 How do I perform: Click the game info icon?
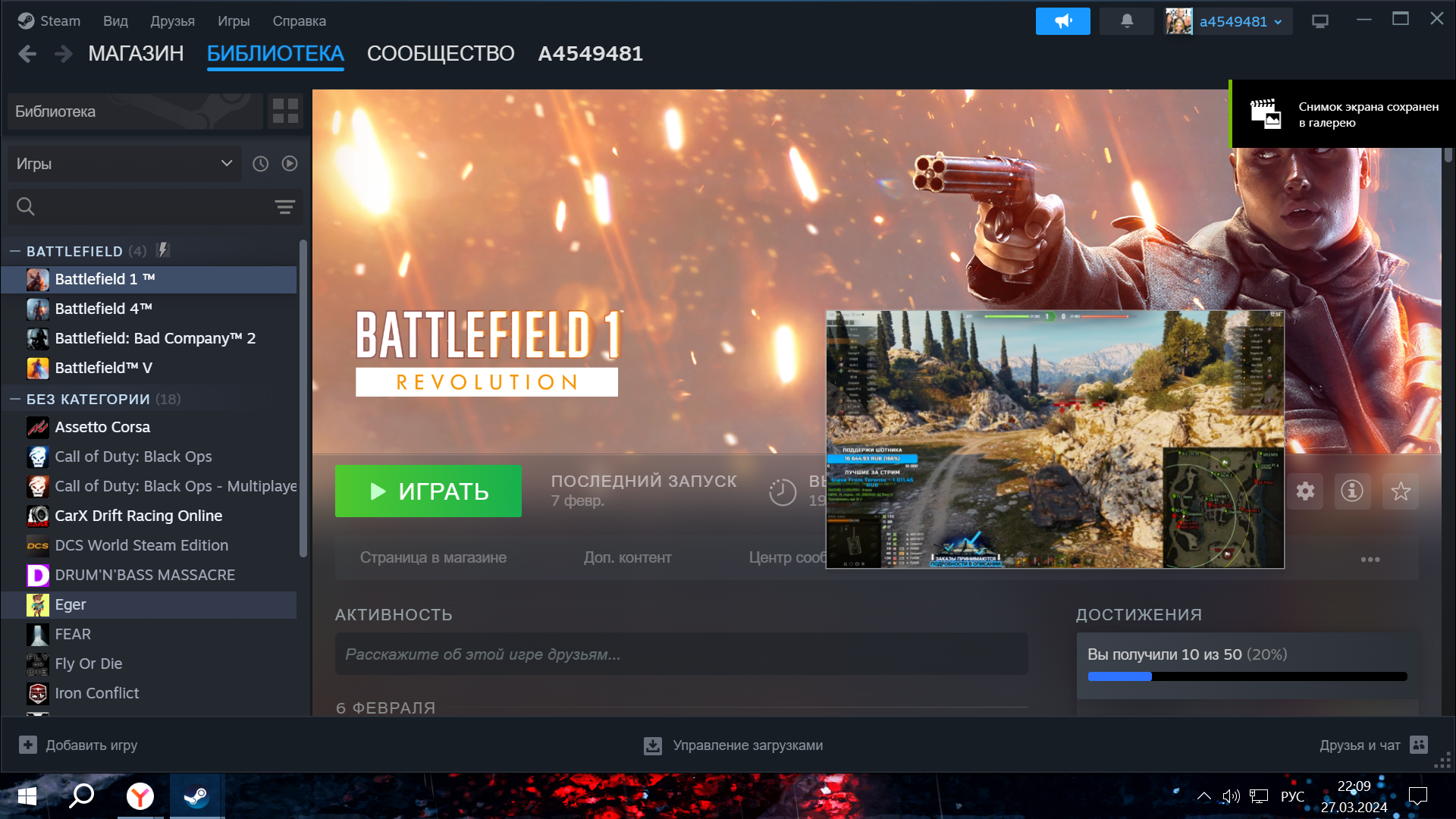click(1351, 491)
